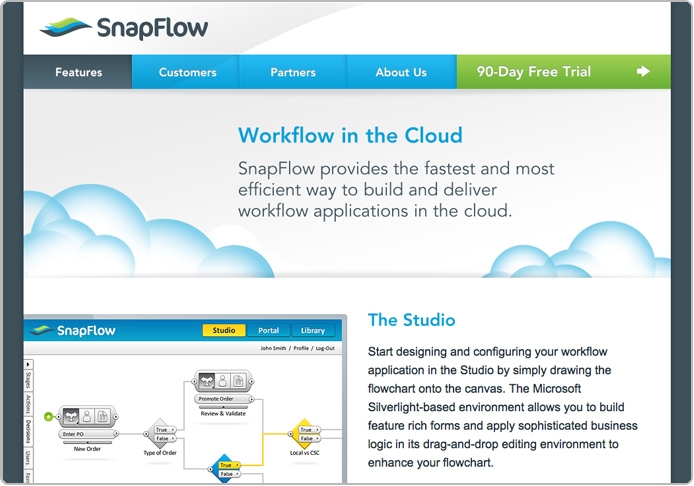The height and width of the screenshot is (486, 694).
Task: Click the New Order stage label
Action: [88, 449]
